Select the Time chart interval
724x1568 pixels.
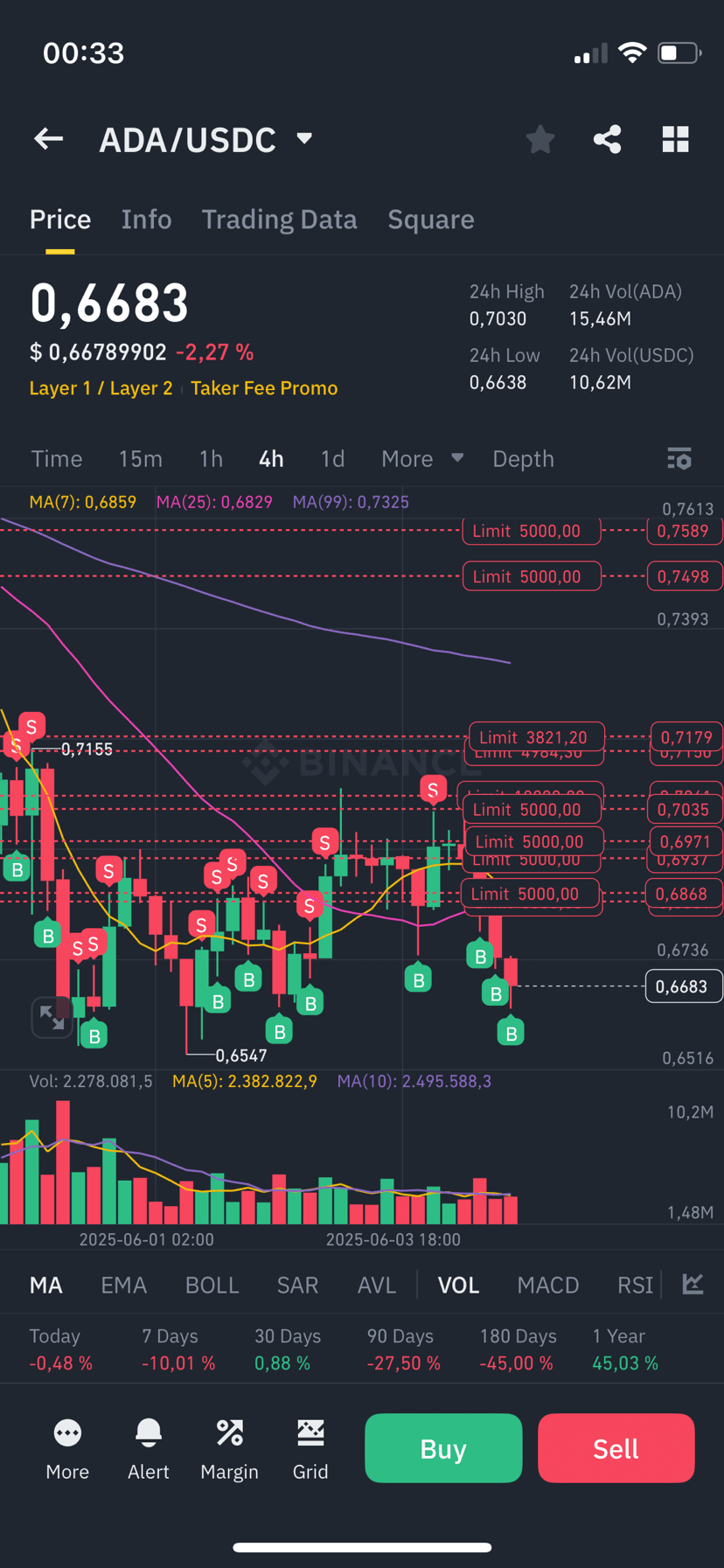click(57, 458)
